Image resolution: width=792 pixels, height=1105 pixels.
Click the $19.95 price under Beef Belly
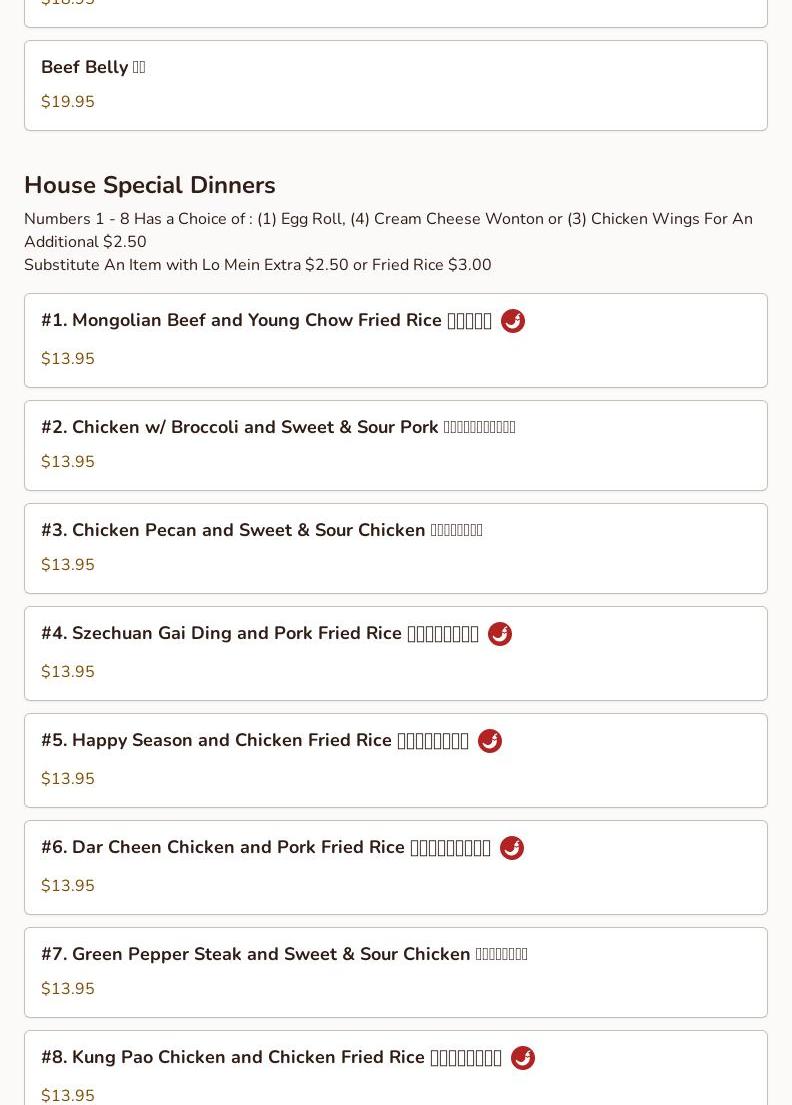point(68,101)
